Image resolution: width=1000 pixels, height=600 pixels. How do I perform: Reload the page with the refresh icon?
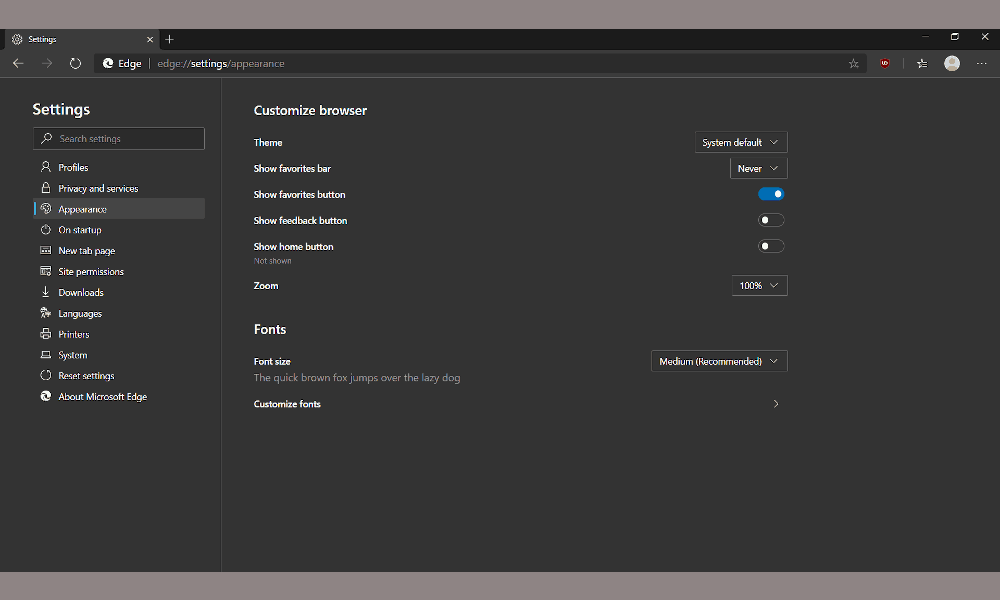(75, 63)
